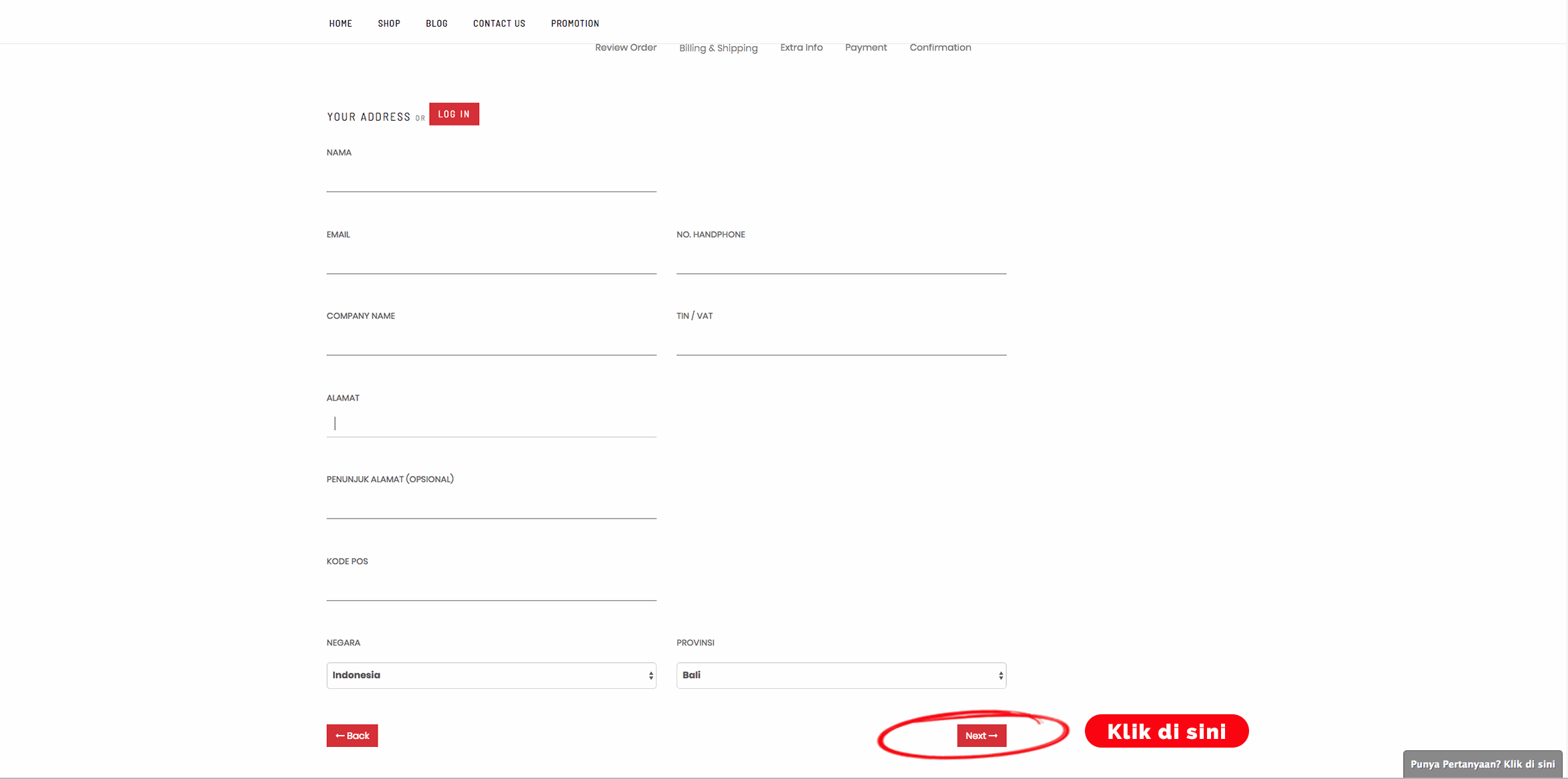Open the Punya Pertanyaan chat widget
This screenshot has width=1568, height=779.
pos(1482,764)
